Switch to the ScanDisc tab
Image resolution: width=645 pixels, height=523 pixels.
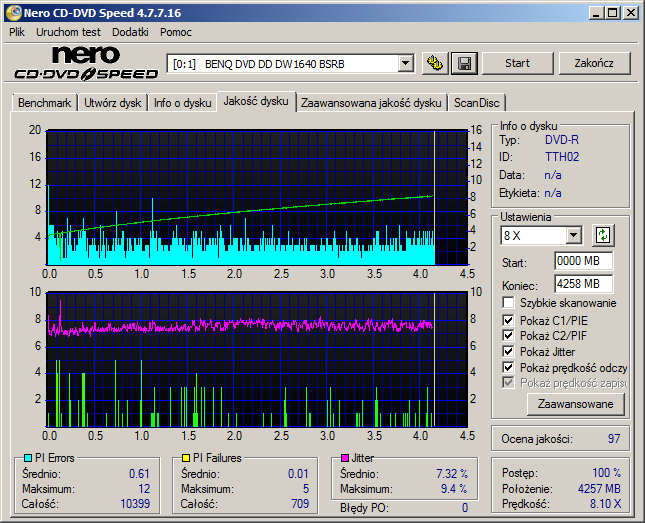point(476,102)
